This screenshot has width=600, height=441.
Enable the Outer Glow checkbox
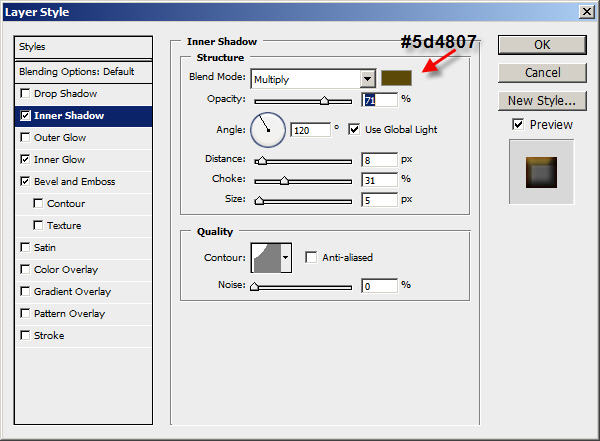[x=25, y=137]
